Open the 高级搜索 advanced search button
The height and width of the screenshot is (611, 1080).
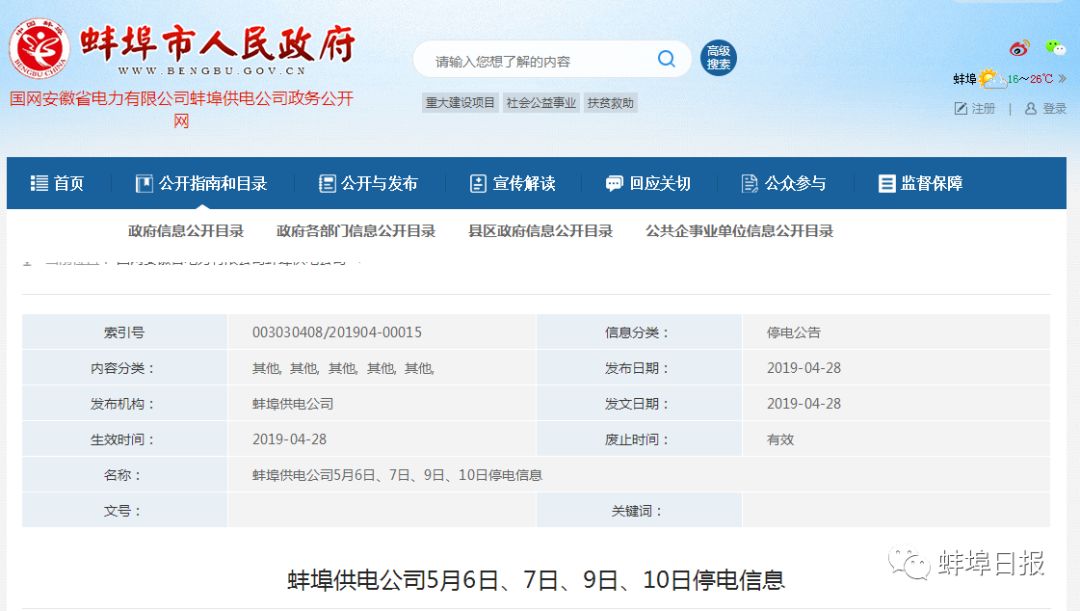pos(718,58)
